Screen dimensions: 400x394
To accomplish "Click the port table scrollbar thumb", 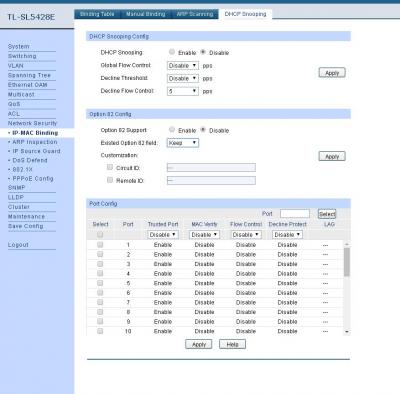I will coord(347,262).
